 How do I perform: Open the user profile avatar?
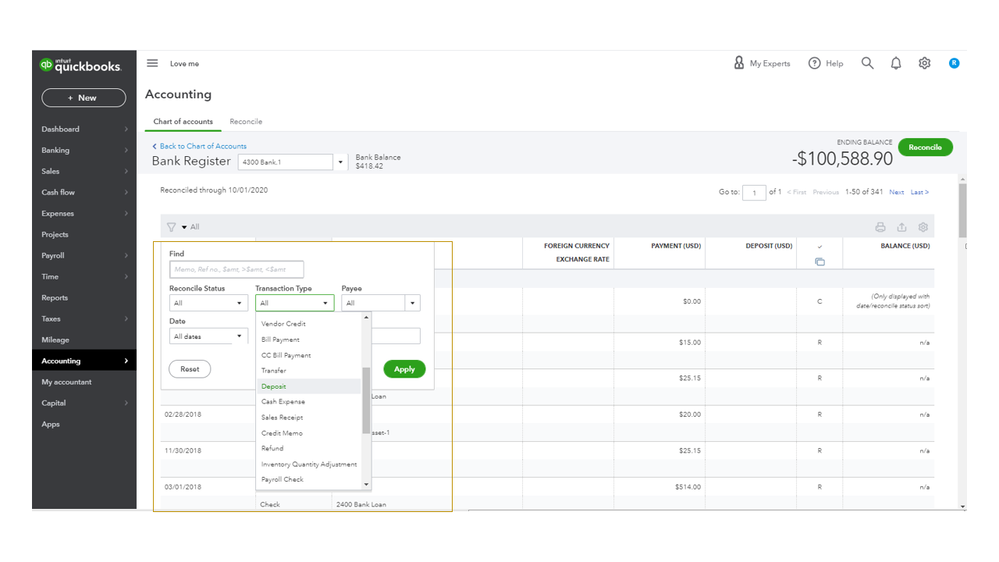[x=954, y=63]
